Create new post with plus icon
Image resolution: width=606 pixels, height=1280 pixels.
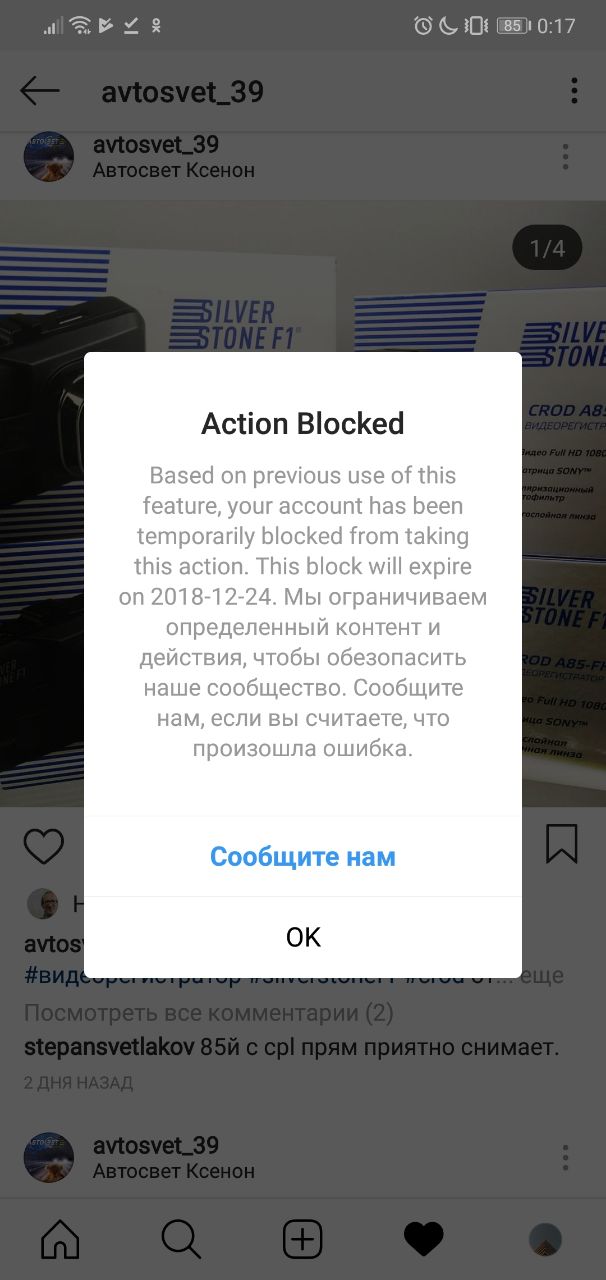point(302,1240)
